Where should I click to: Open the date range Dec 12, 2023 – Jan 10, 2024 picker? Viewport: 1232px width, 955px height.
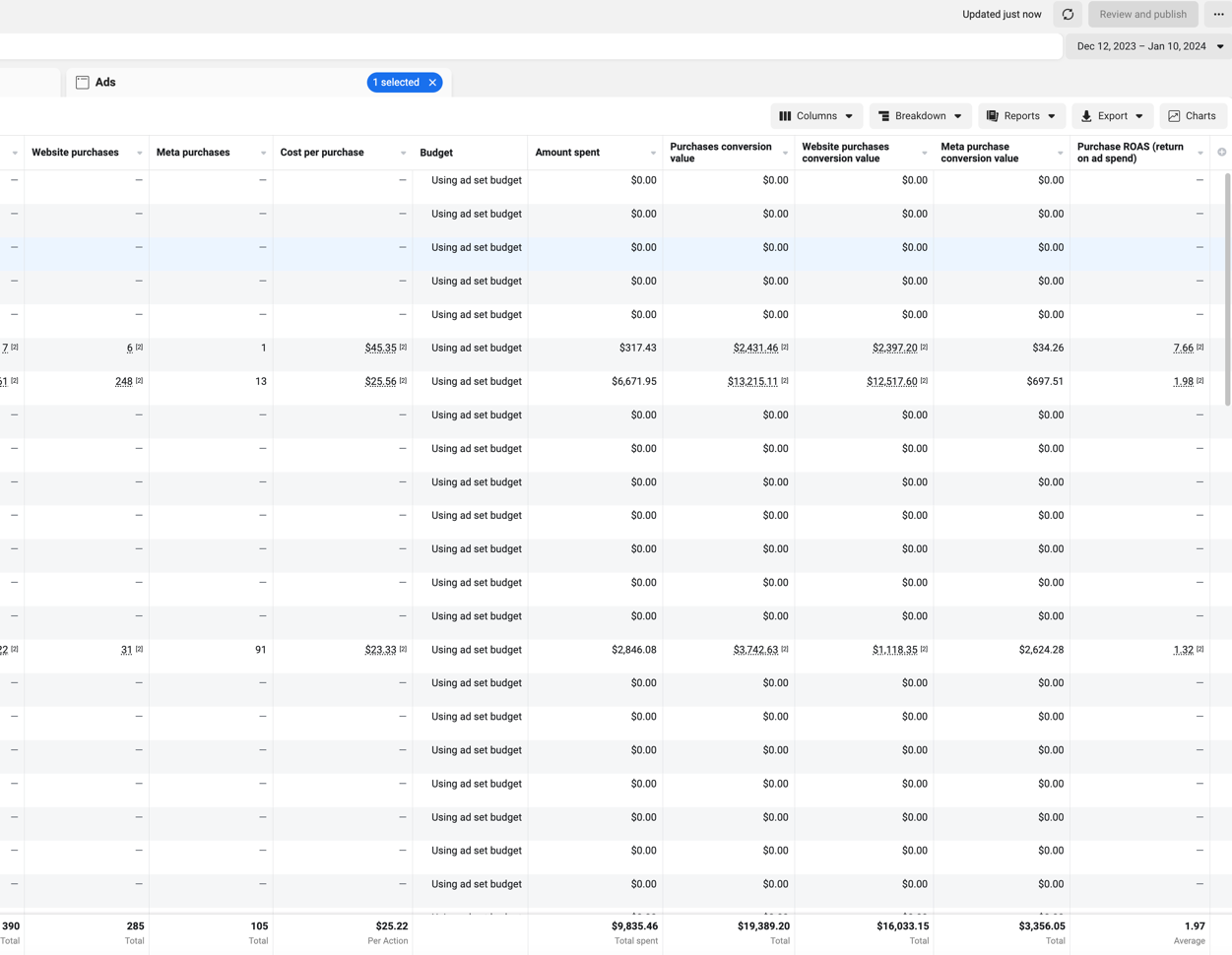pyautogui.click(x=1149, y=46)
